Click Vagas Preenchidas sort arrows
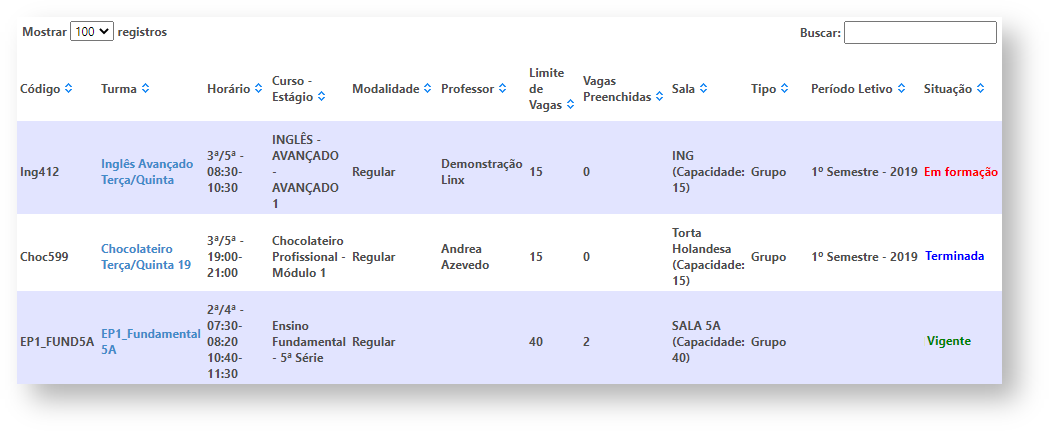The width and height of the screenshot is (1050, 432). [660, 97]
